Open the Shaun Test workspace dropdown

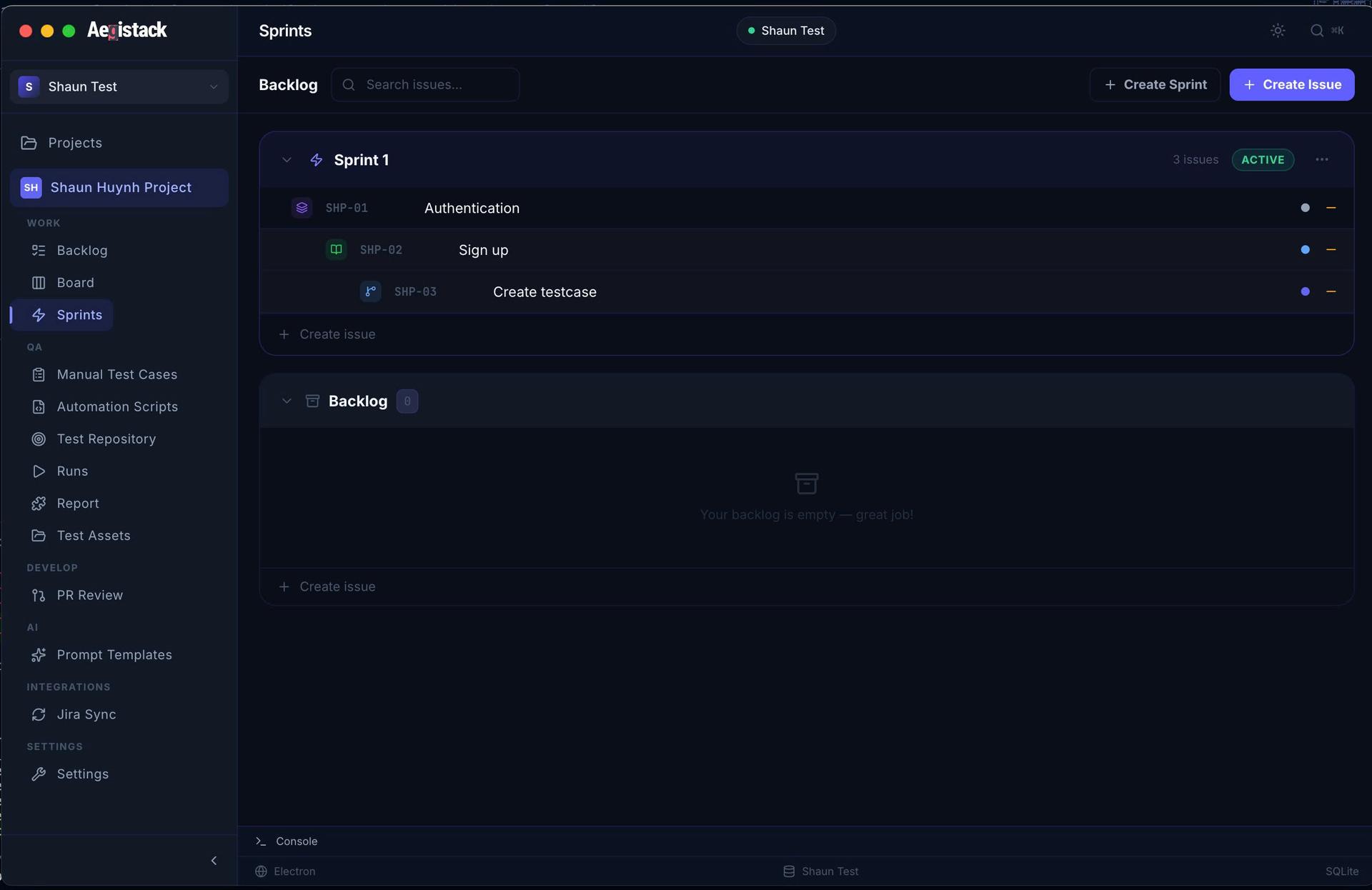pyautogui.click(x=119, y=86)
